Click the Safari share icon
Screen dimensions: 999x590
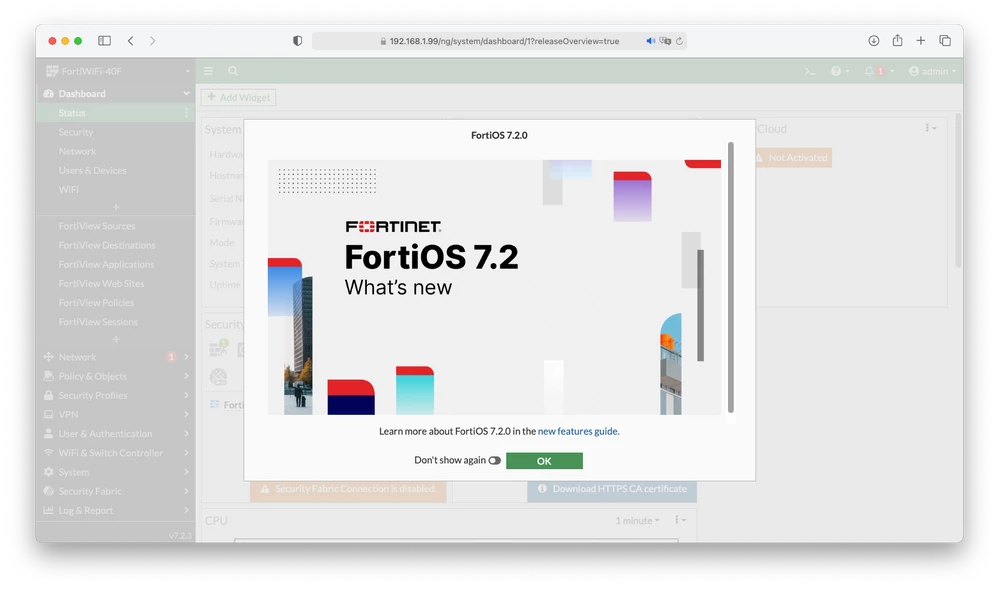click(897, 40)
